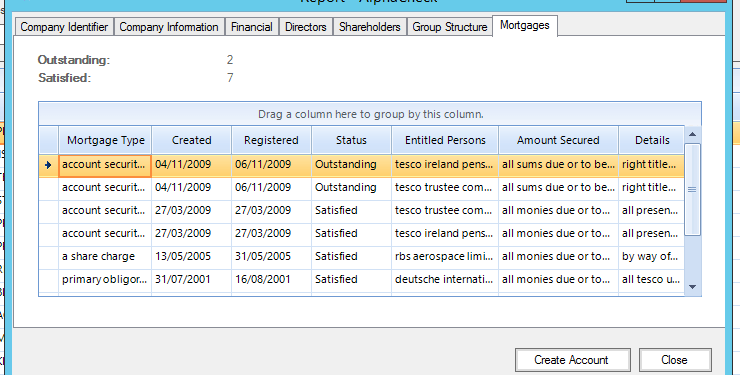Sort by the Entitled Persons column header
740x375 pixels.
point(445,140)
